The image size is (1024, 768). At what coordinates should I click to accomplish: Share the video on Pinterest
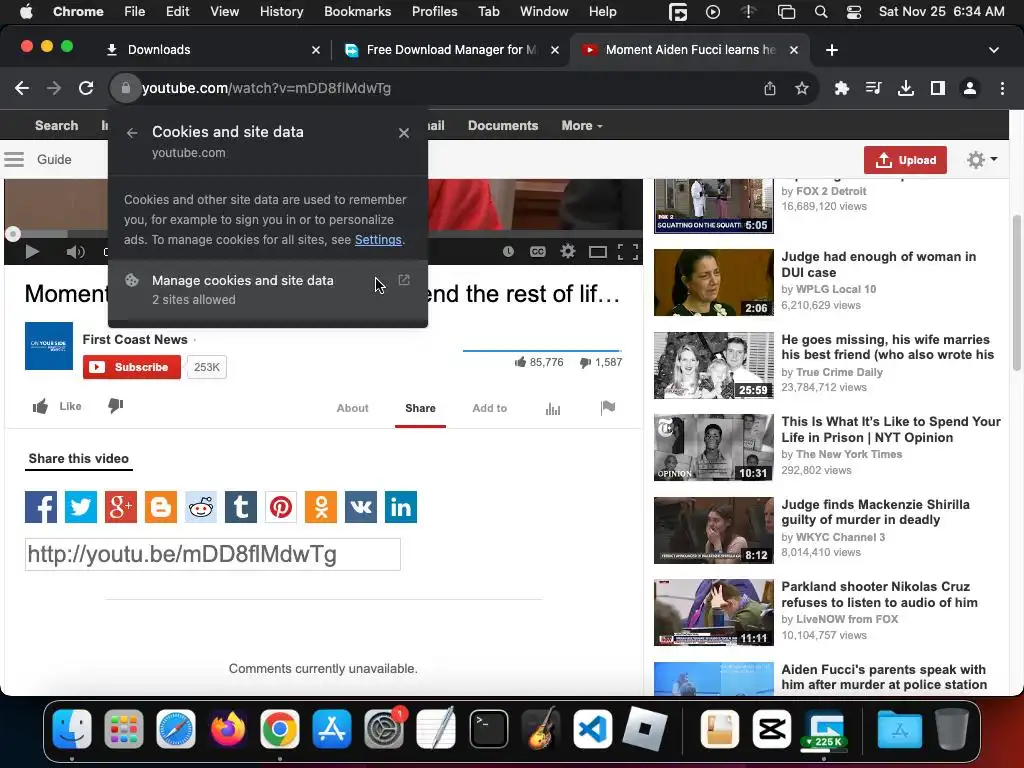[281, 507]
